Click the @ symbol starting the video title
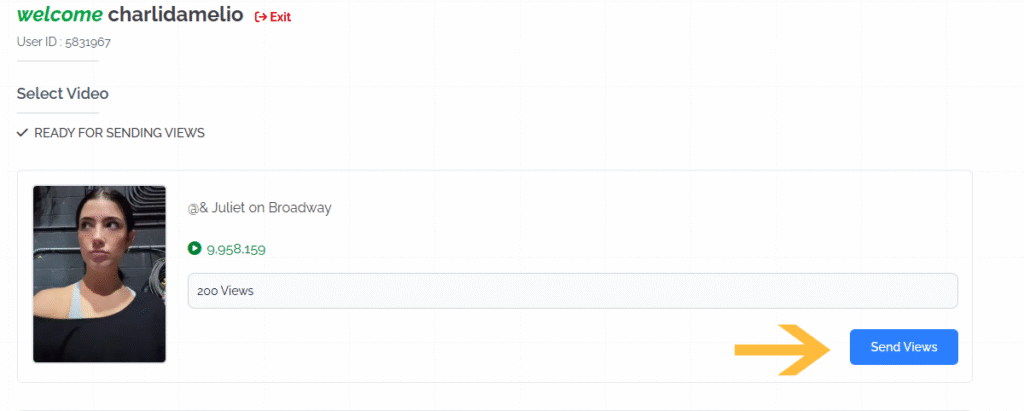 (x=193, y=208)
